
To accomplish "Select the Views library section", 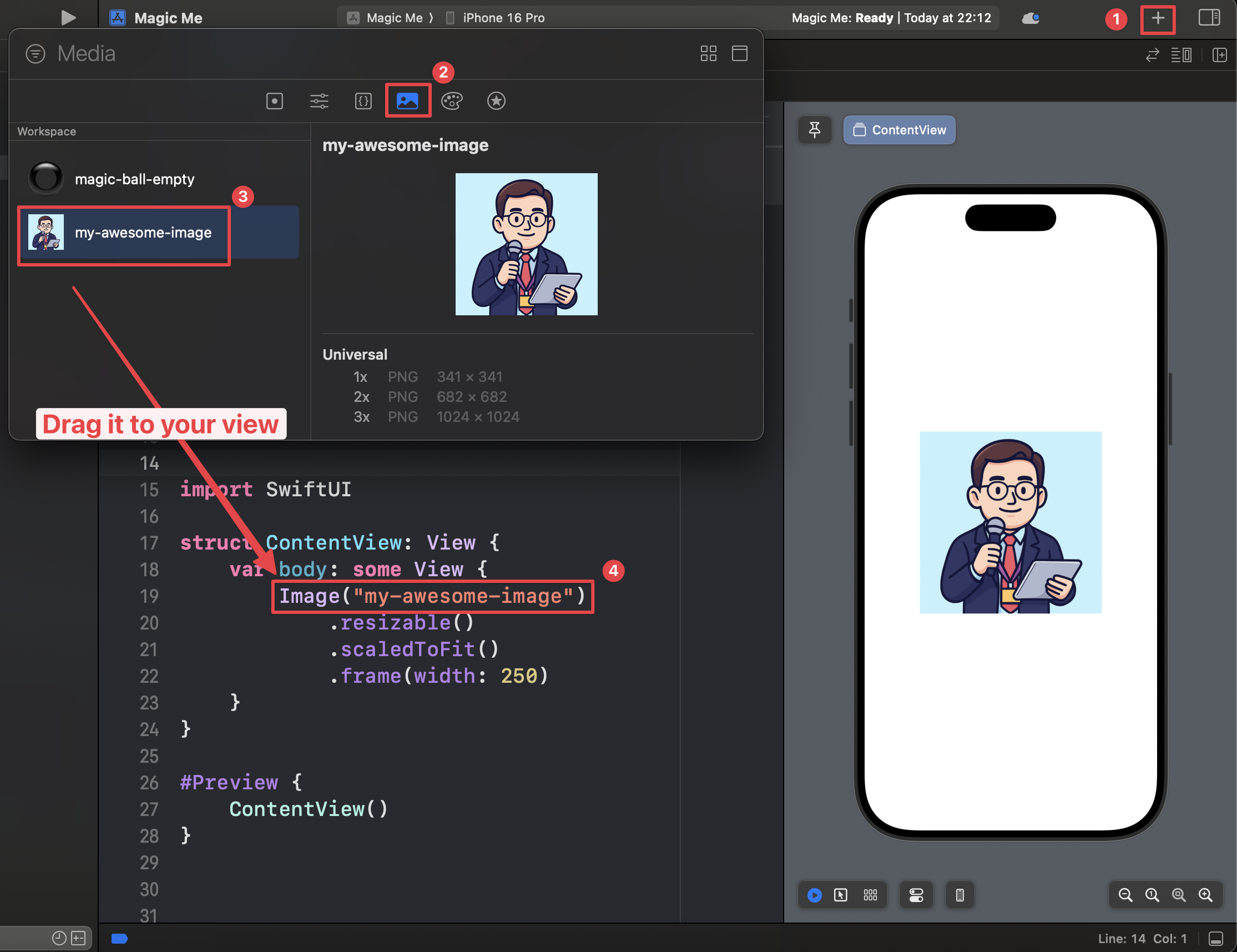I will 275,101.
